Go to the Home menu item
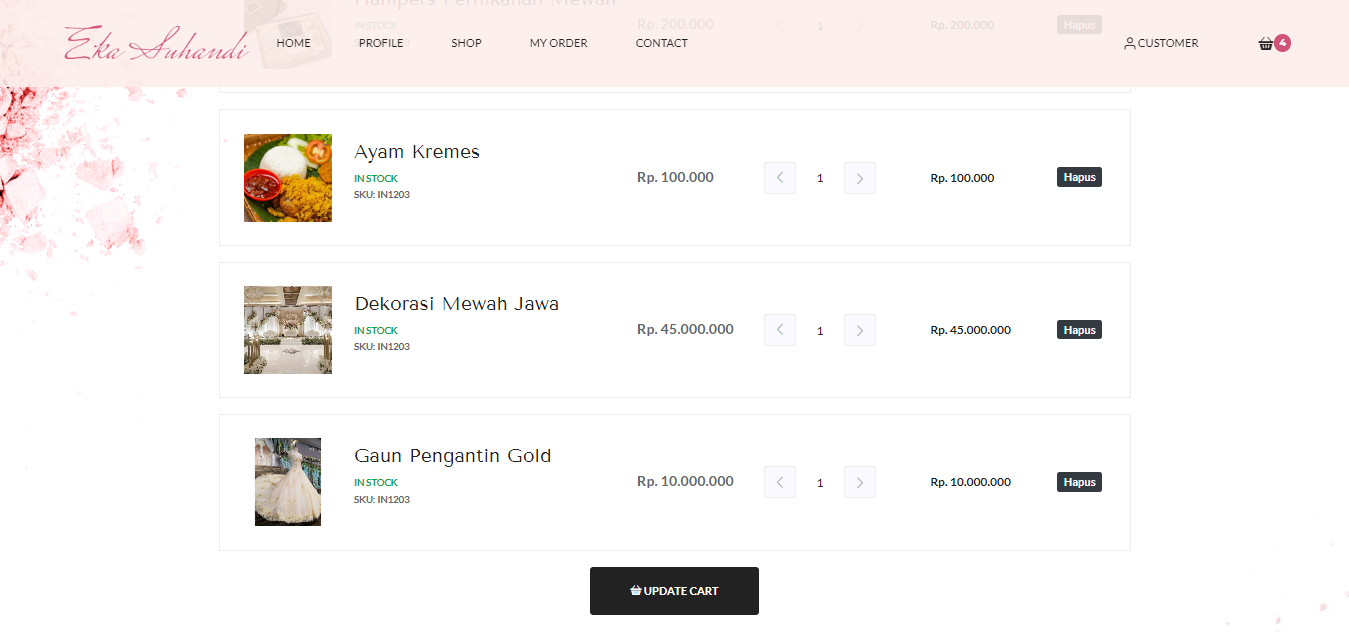The image size is (1349, 632). (293, 43)
